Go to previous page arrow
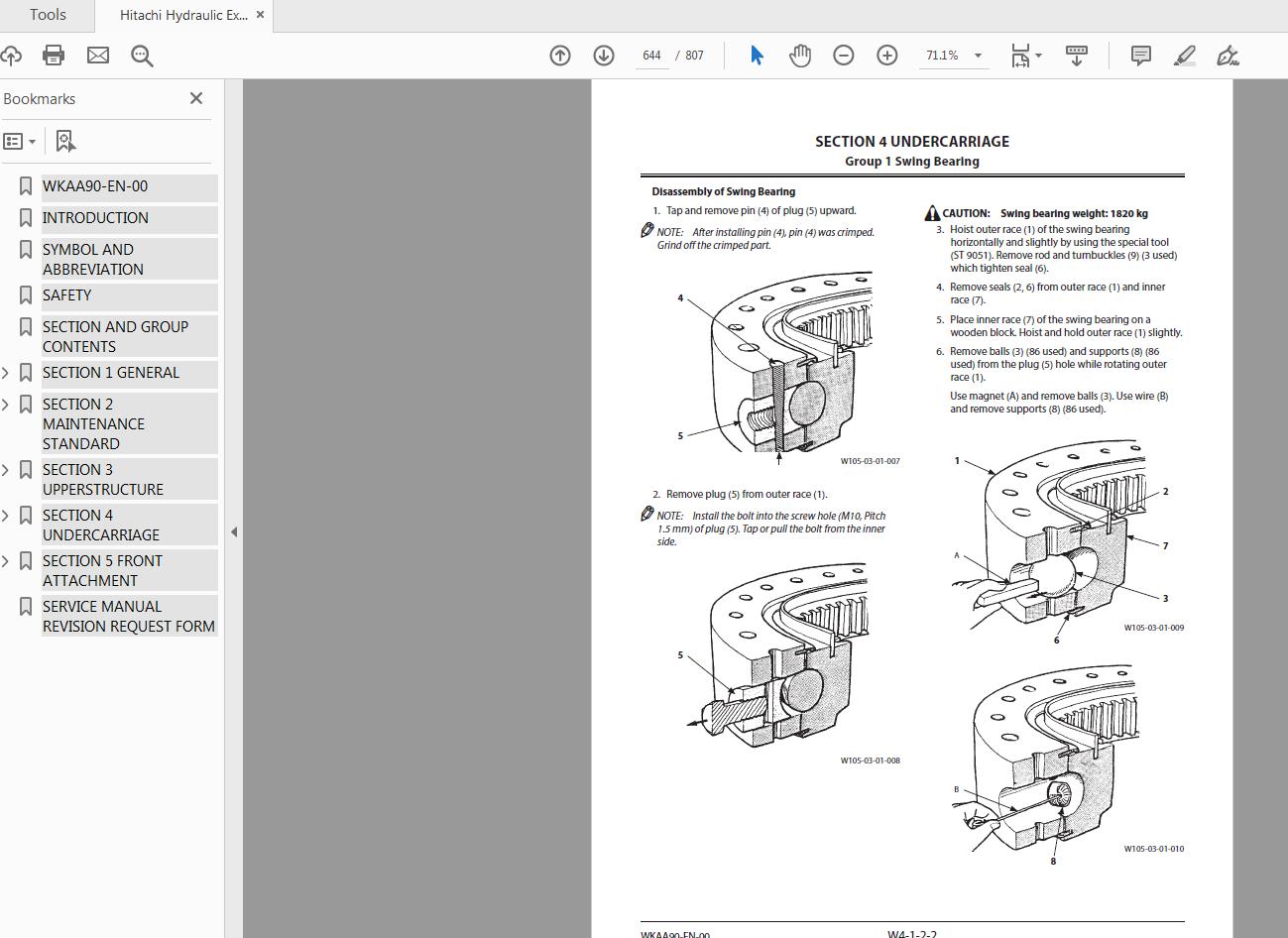Screen dimensions: 1288x938 (560, 56)
